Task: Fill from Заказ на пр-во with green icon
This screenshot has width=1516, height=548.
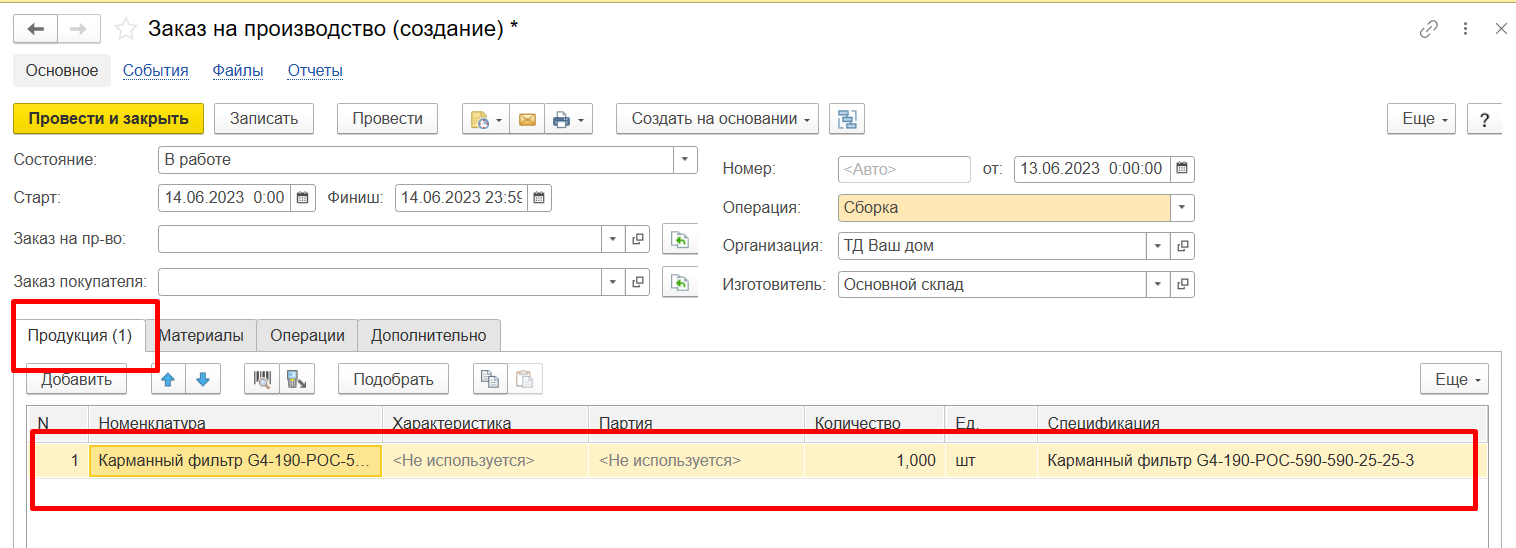Action: pyautogui.click(x=679, y=240)
